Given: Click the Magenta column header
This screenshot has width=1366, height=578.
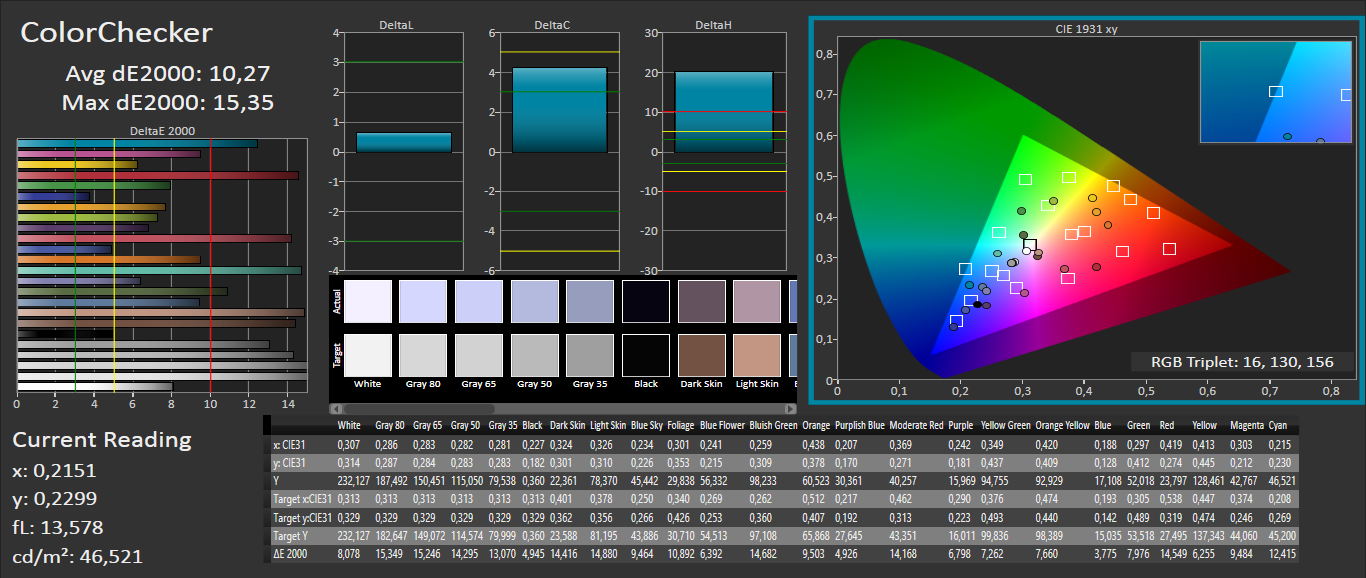Looking at the screenshot, I should (1246, 425).
